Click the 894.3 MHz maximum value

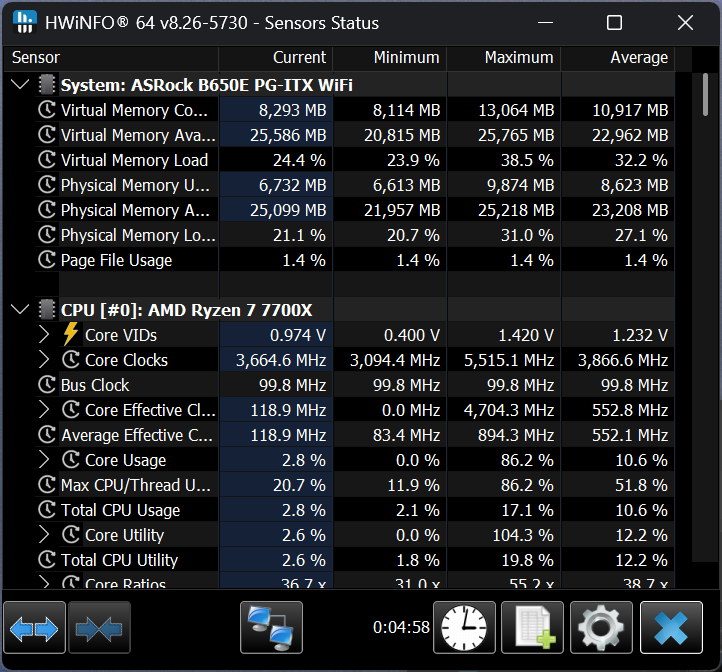pos(516,435)
